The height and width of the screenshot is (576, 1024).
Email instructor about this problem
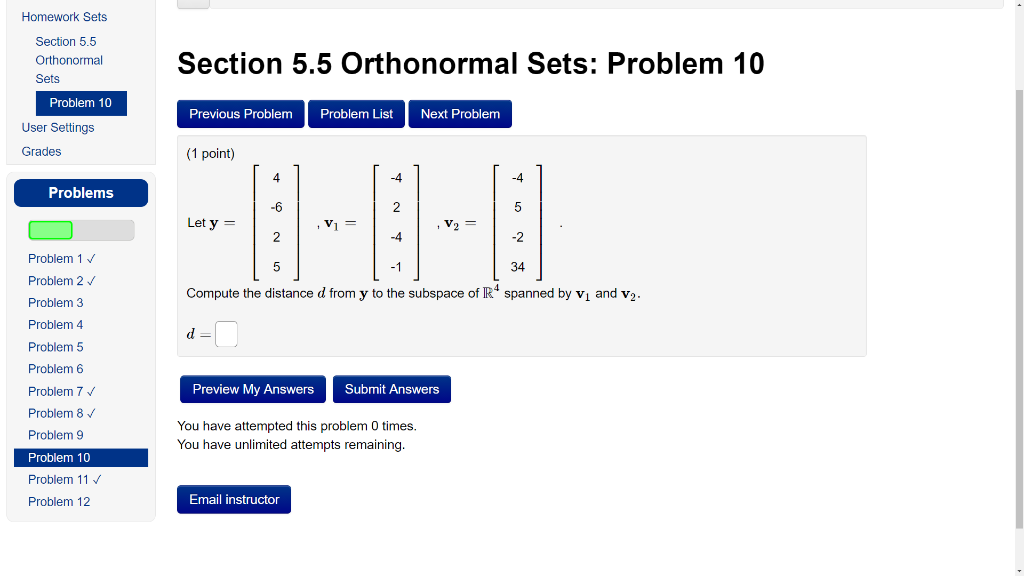coord(233,499)
